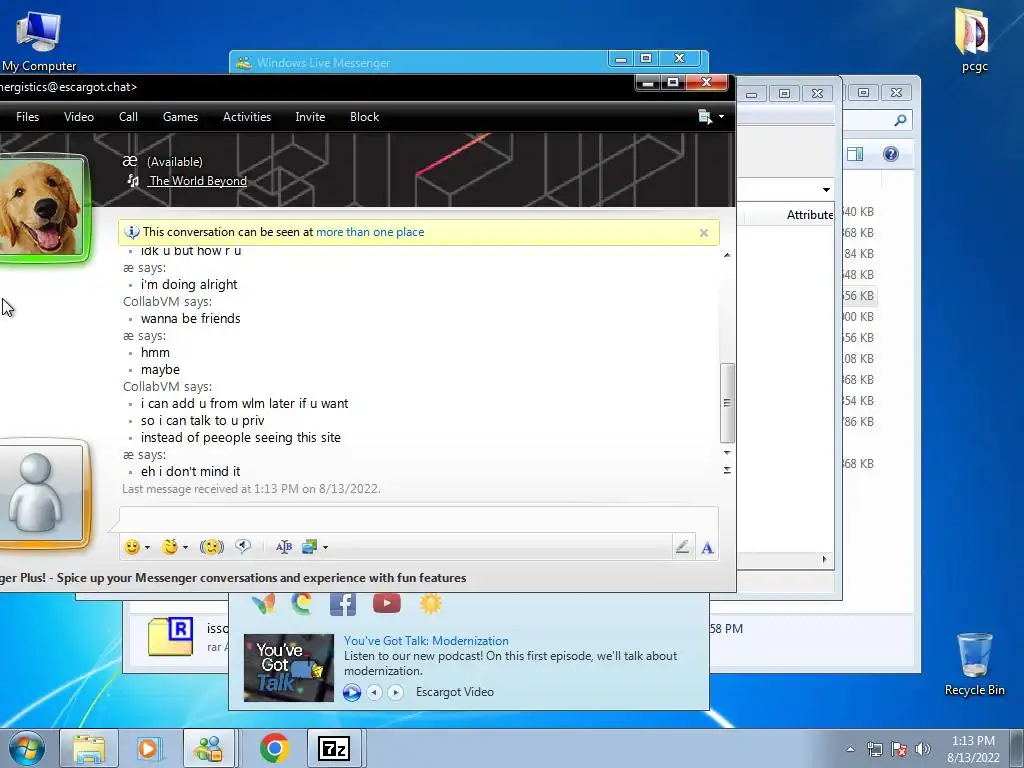The height and width of the screenshot is (768, 1024).
Task: Open the Files menu
Action: pyautogui.click(x=27, y=117)
